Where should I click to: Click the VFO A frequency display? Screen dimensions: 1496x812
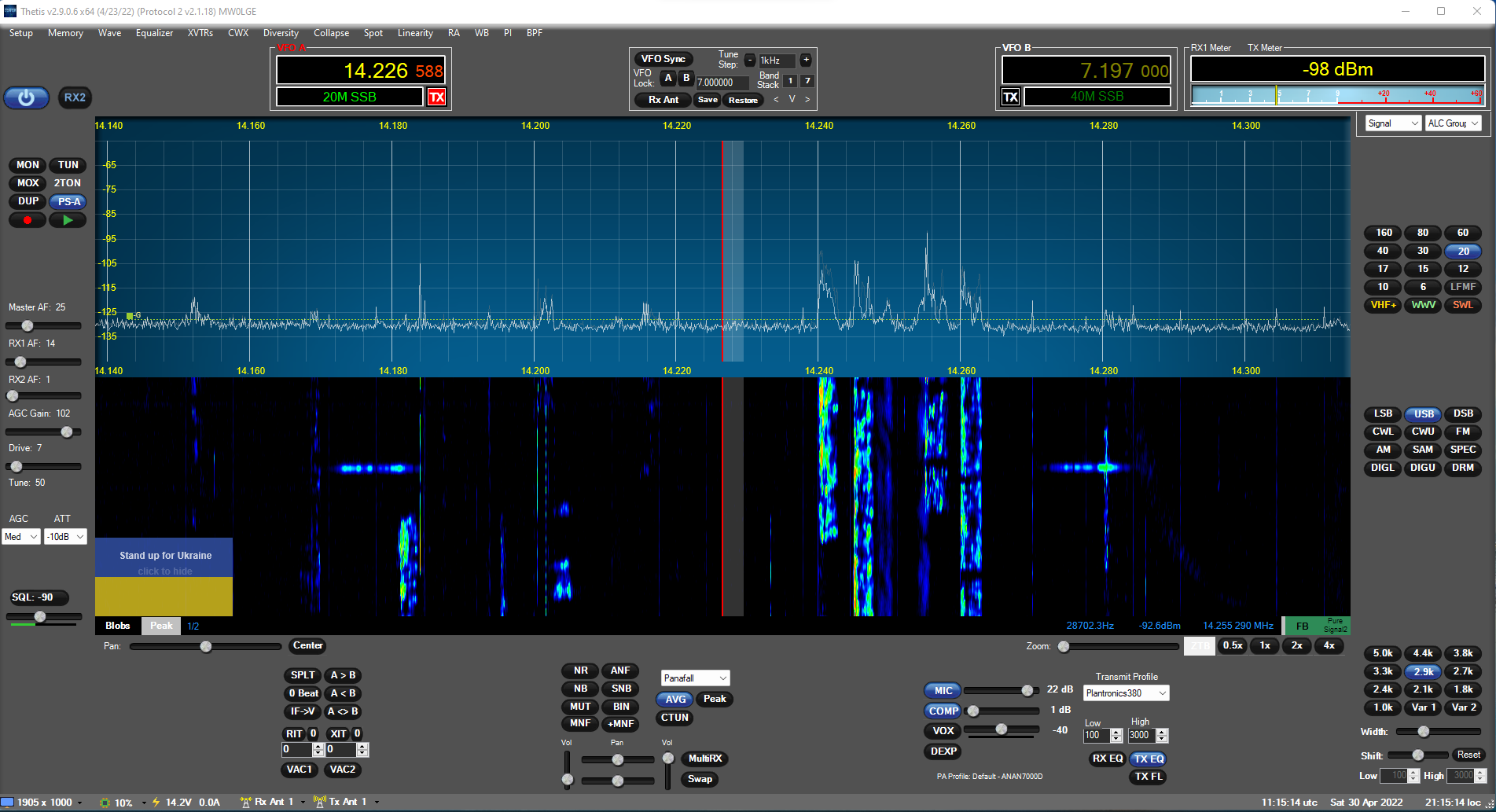[x=361, y=71]
